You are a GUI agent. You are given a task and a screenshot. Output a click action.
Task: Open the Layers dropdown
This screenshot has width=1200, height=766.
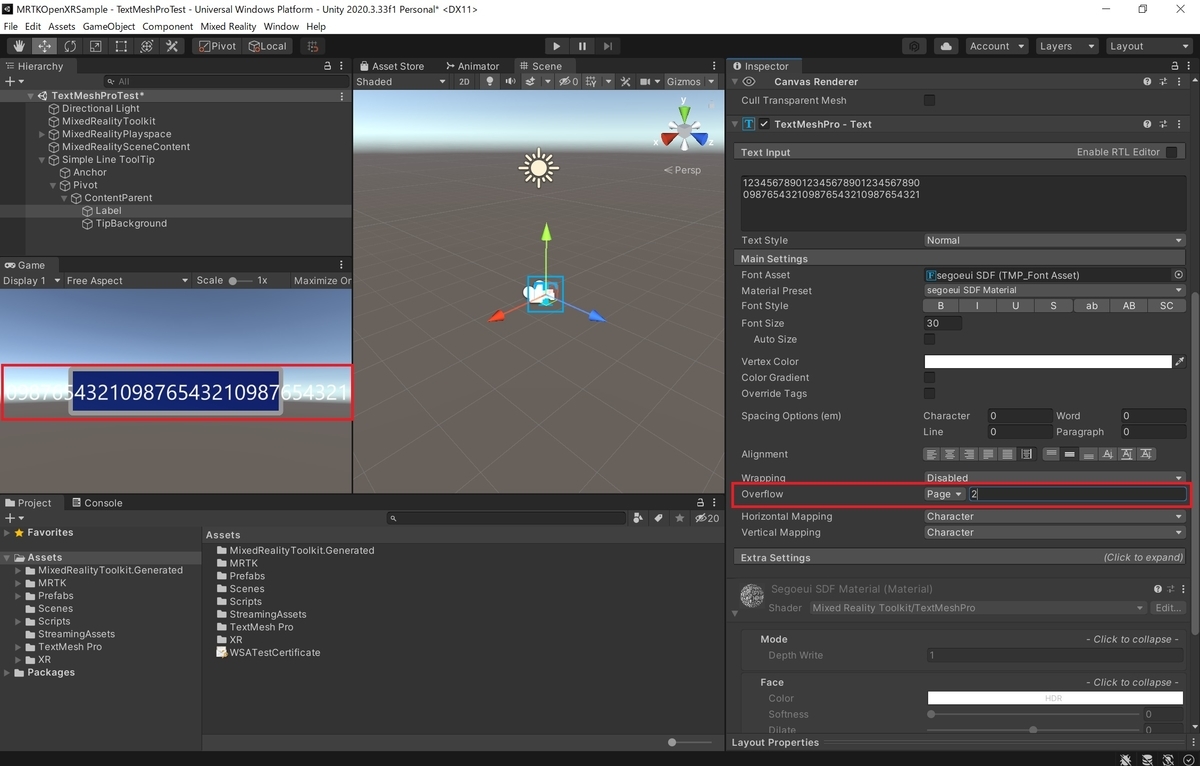1065,46
